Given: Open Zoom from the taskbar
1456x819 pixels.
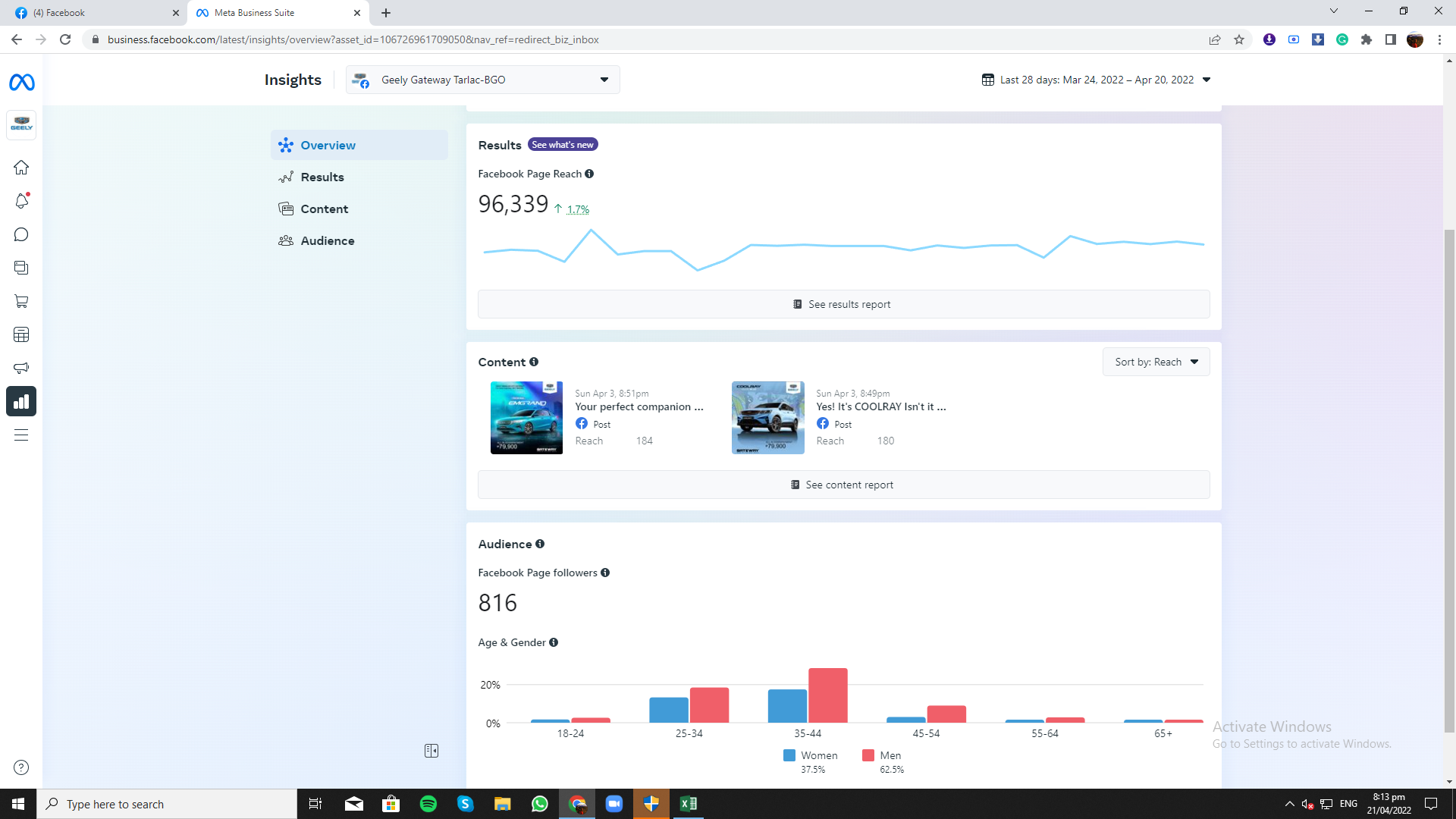Looking at the screenshot, I should point(614,804).
